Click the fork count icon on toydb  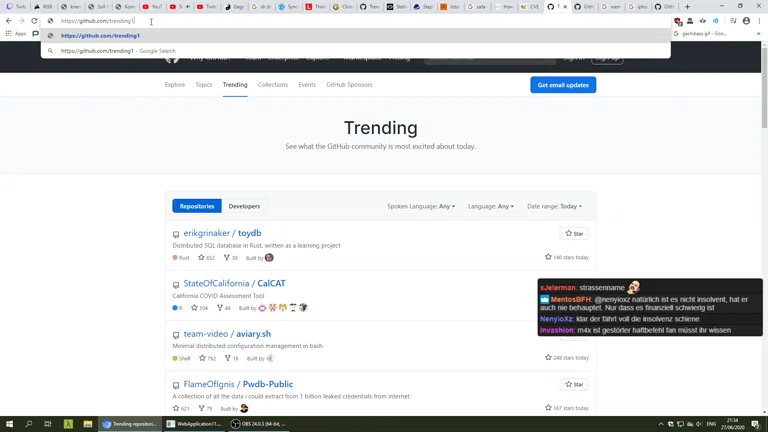pos(226,258)
